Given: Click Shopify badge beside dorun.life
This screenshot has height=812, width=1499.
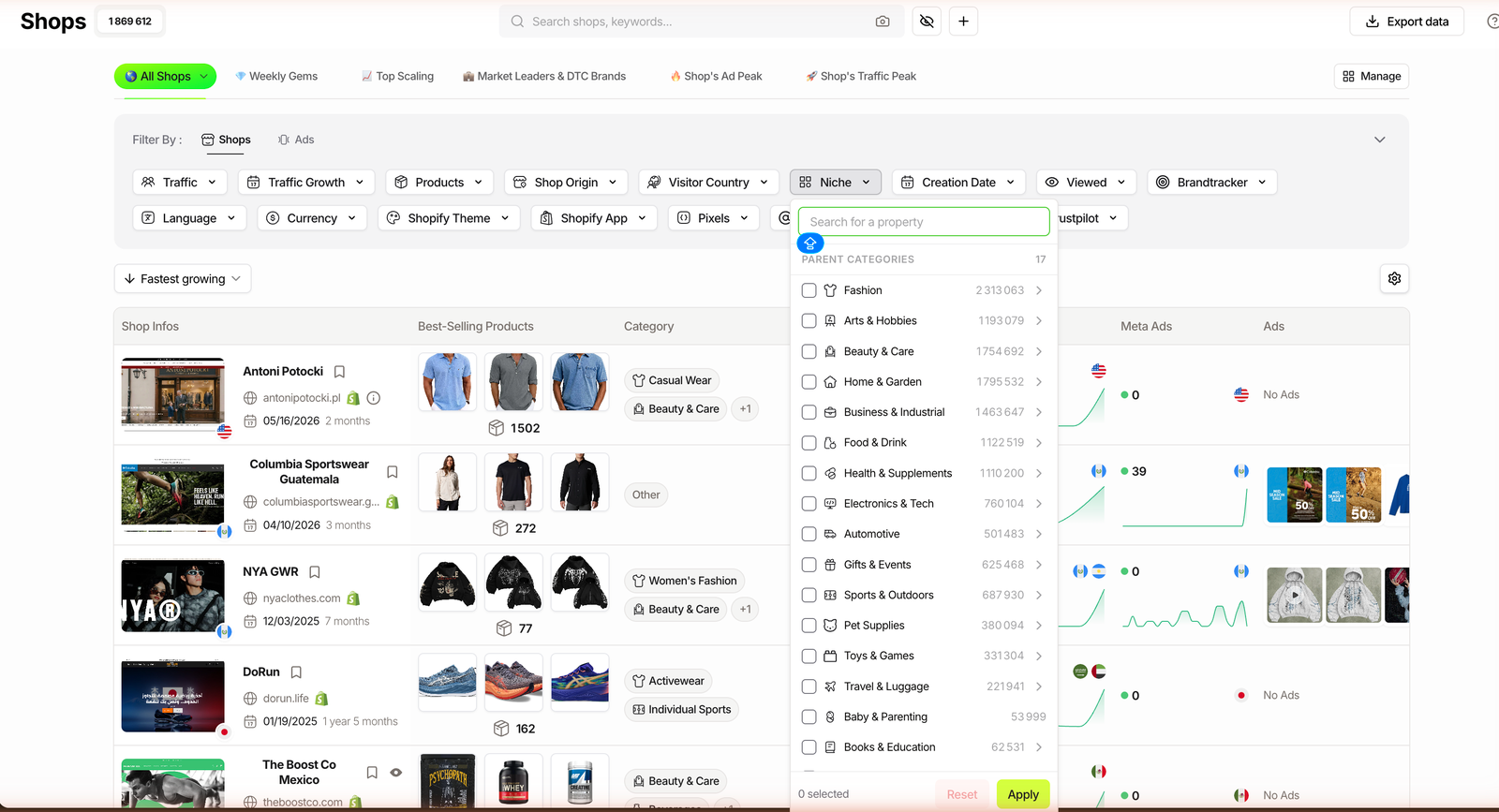Looking at the screenshot, I should (321, 699).
